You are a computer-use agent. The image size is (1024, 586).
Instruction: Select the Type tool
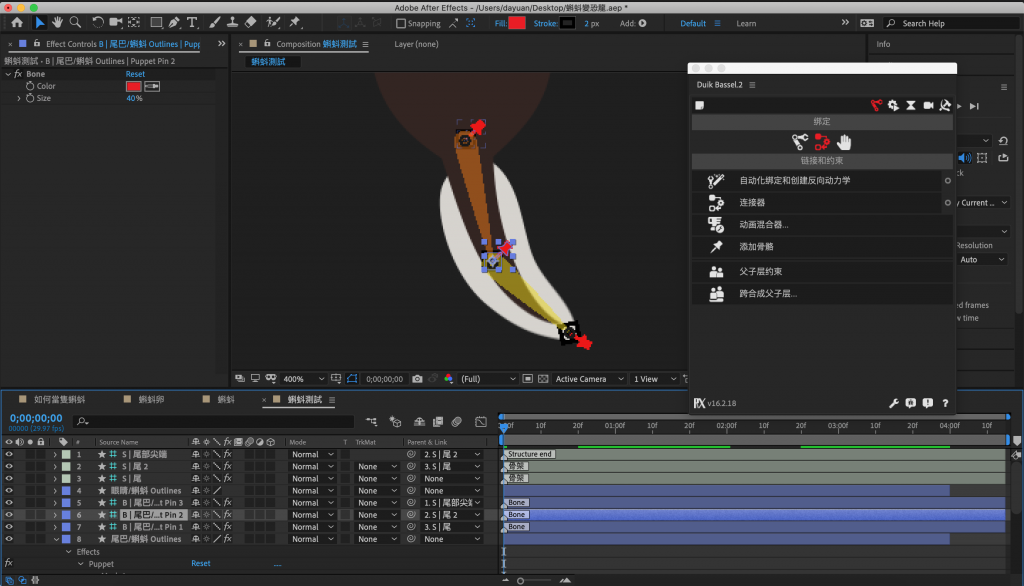tap(192, 23)
